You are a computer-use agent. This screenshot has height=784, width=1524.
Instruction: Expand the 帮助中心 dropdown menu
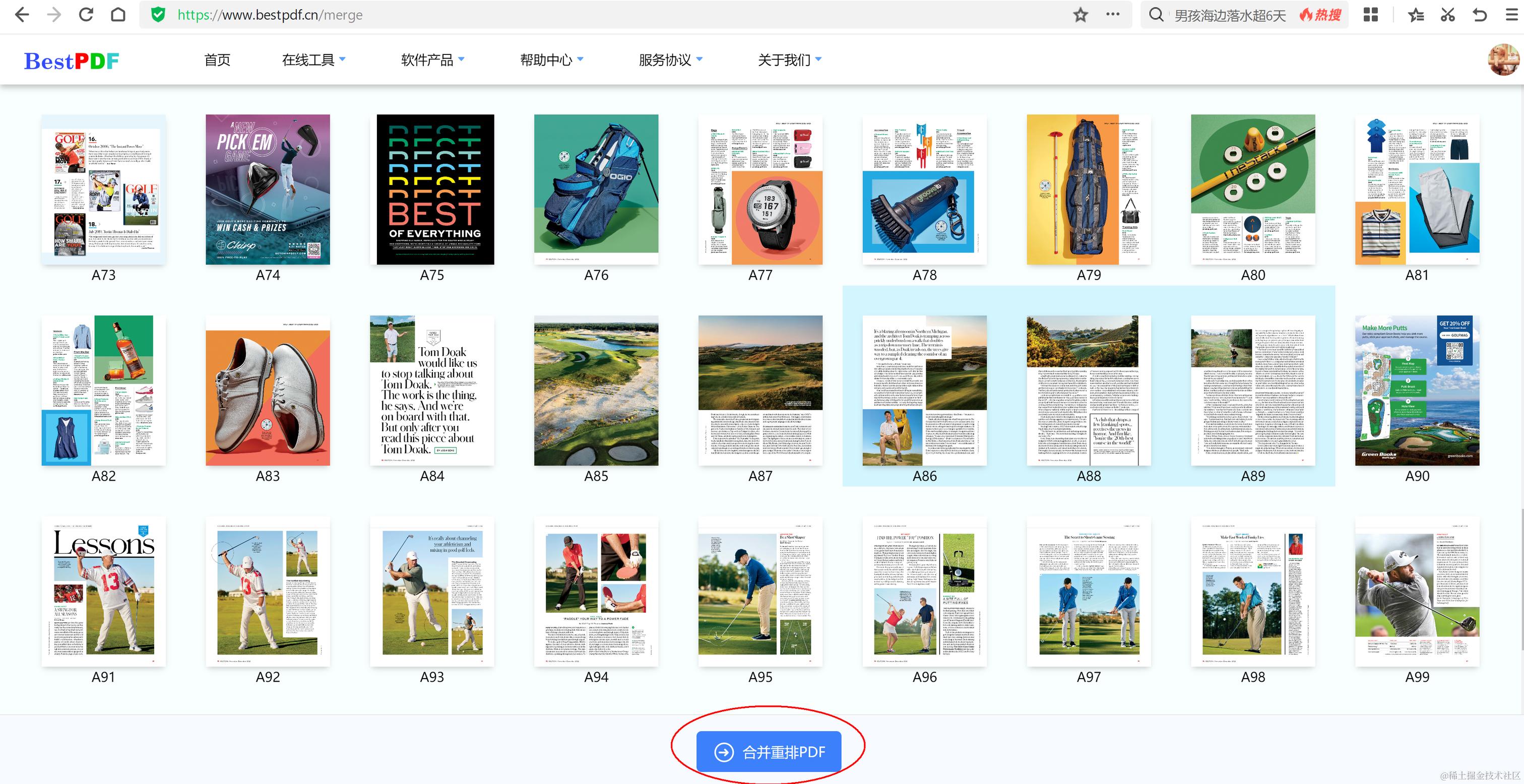click(x=551, y=60)
